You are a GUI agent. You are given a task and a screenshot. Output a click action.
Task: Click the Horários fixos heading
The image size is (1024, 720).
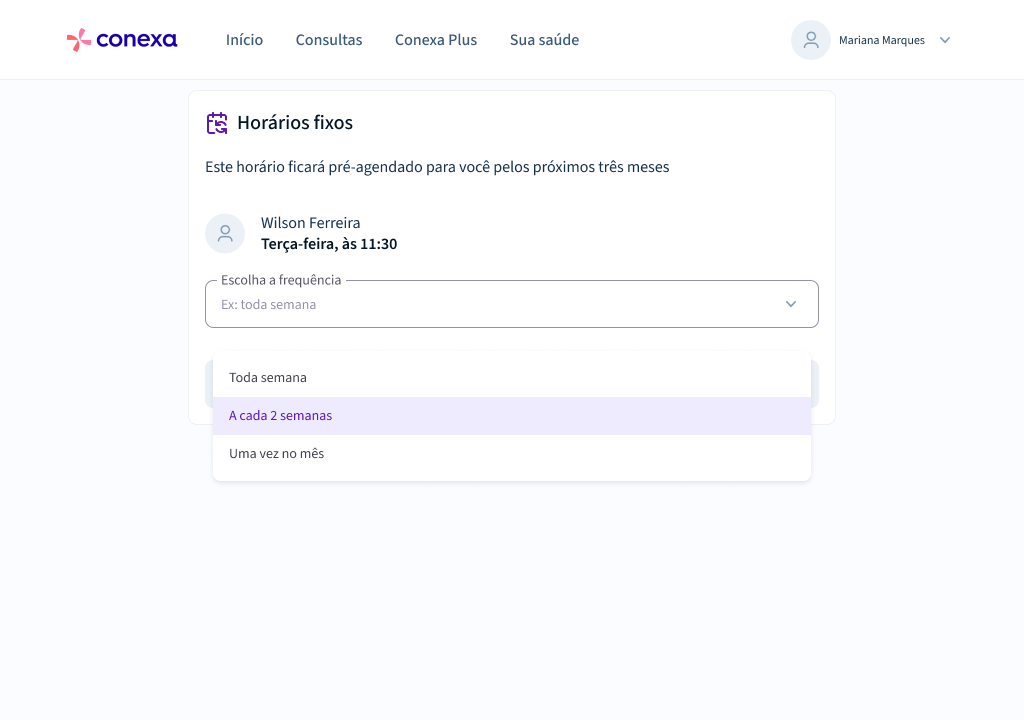[295, 123]
